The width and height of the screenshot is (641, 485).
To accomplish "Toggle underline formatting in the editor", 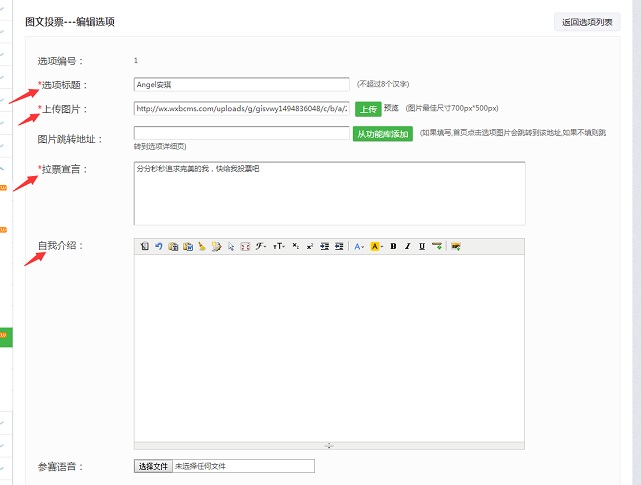I will coord(421,246).
